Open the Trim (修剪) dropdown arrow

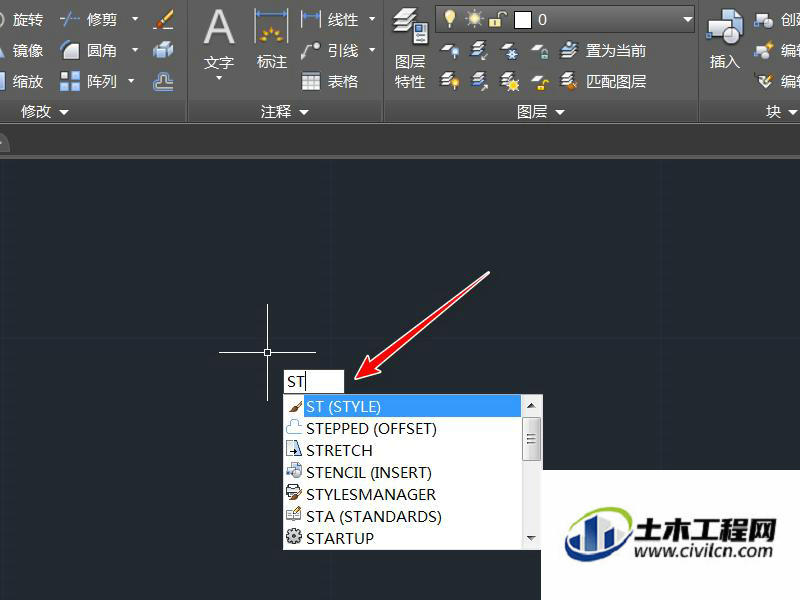135,20
